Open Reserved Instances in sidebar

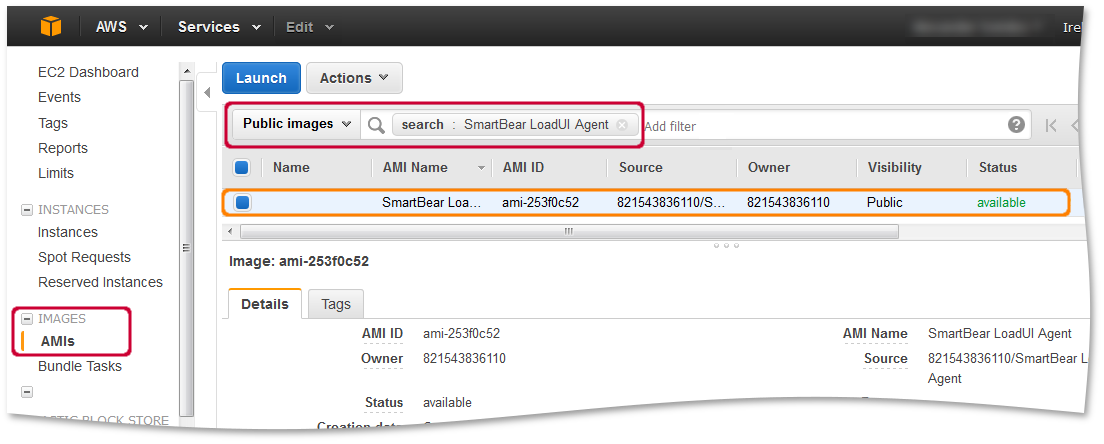pos(100,282)
